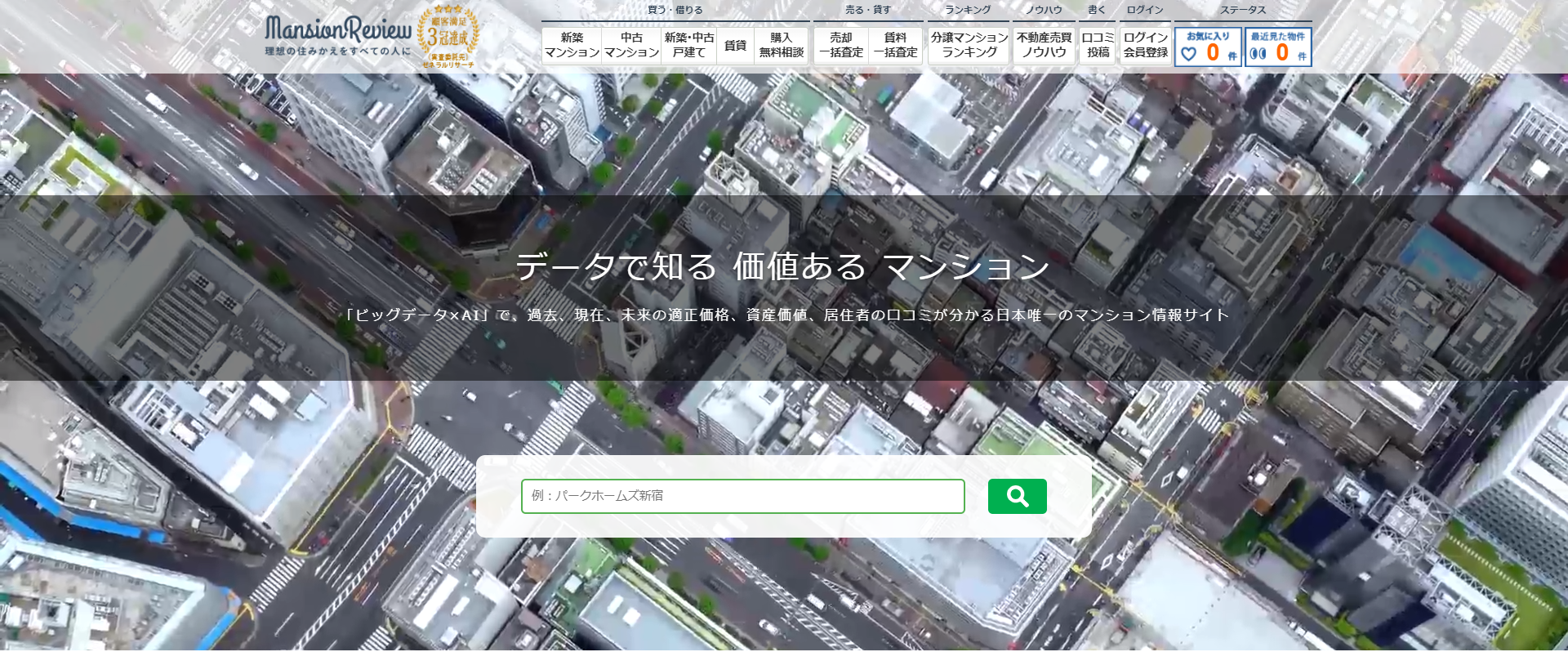Open お気に入り favorites box
The height and width of the screenshot is (652, 1568).
tap(1209, 47)
